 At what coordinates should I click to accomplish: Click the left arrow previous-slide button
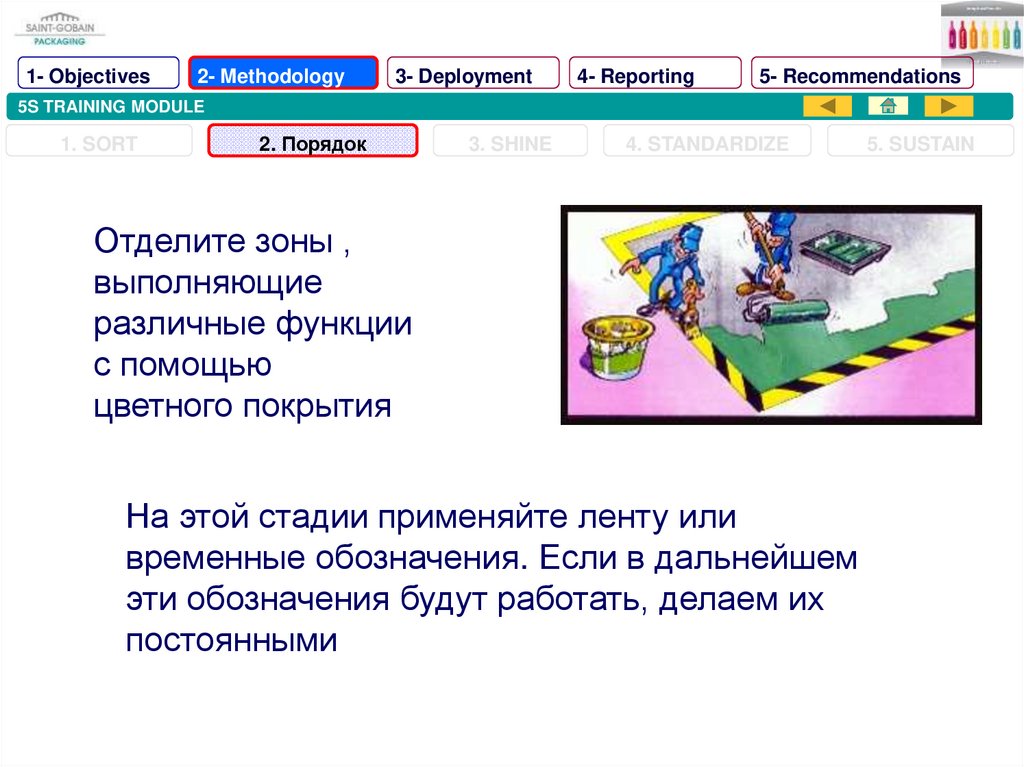pos(827,107)
